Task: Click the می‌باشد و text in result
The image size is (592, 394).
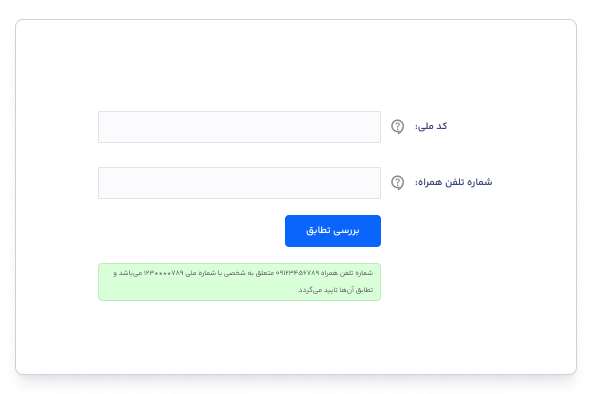Action: 128,273
